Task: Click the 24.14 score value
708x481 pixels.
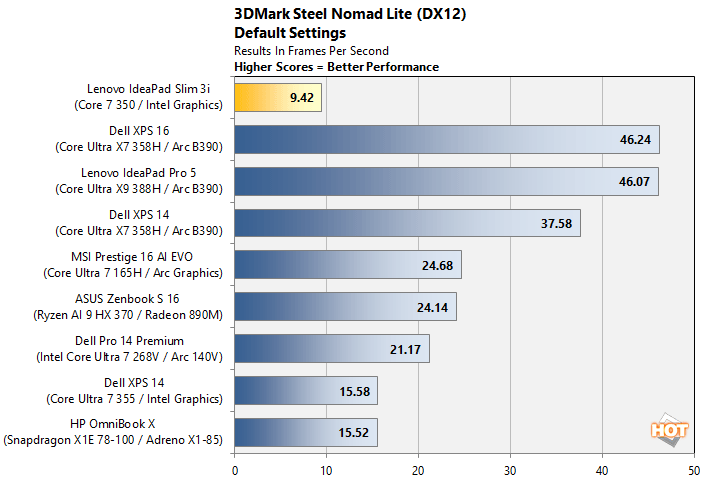Action: click(432, 308)
